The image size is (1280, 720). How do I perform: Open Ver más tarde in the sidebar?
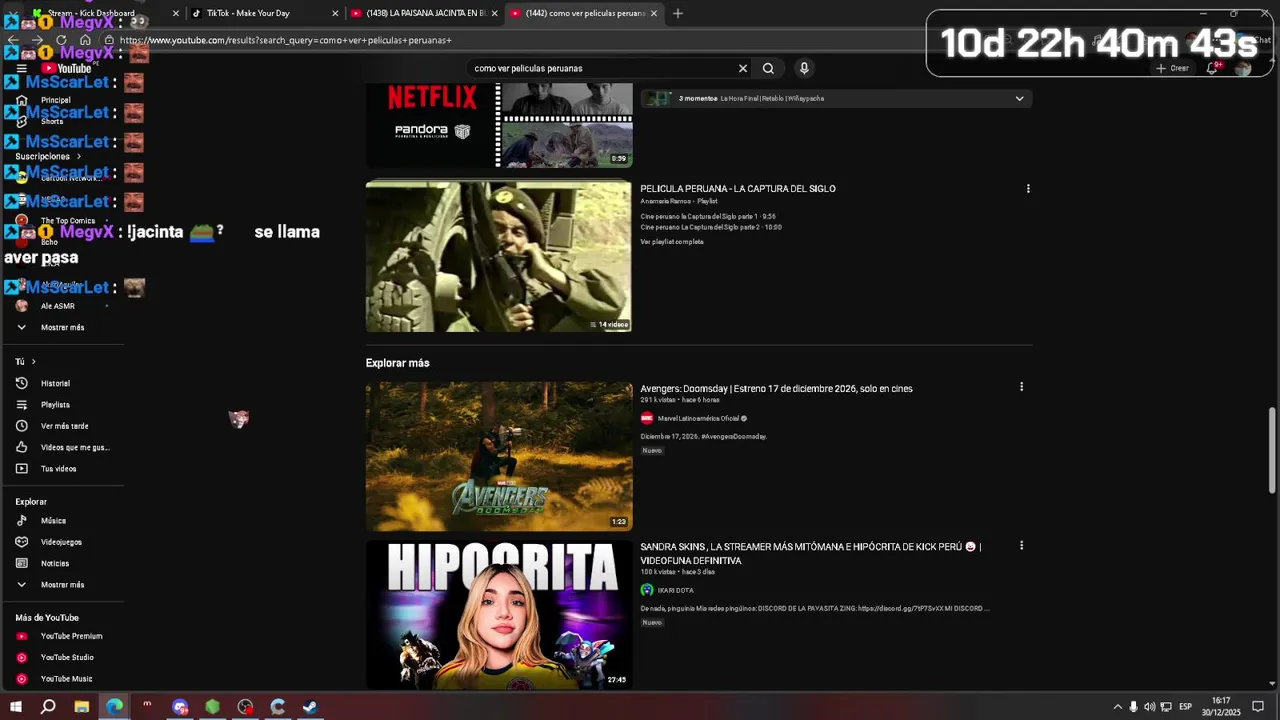click(62, 426)
